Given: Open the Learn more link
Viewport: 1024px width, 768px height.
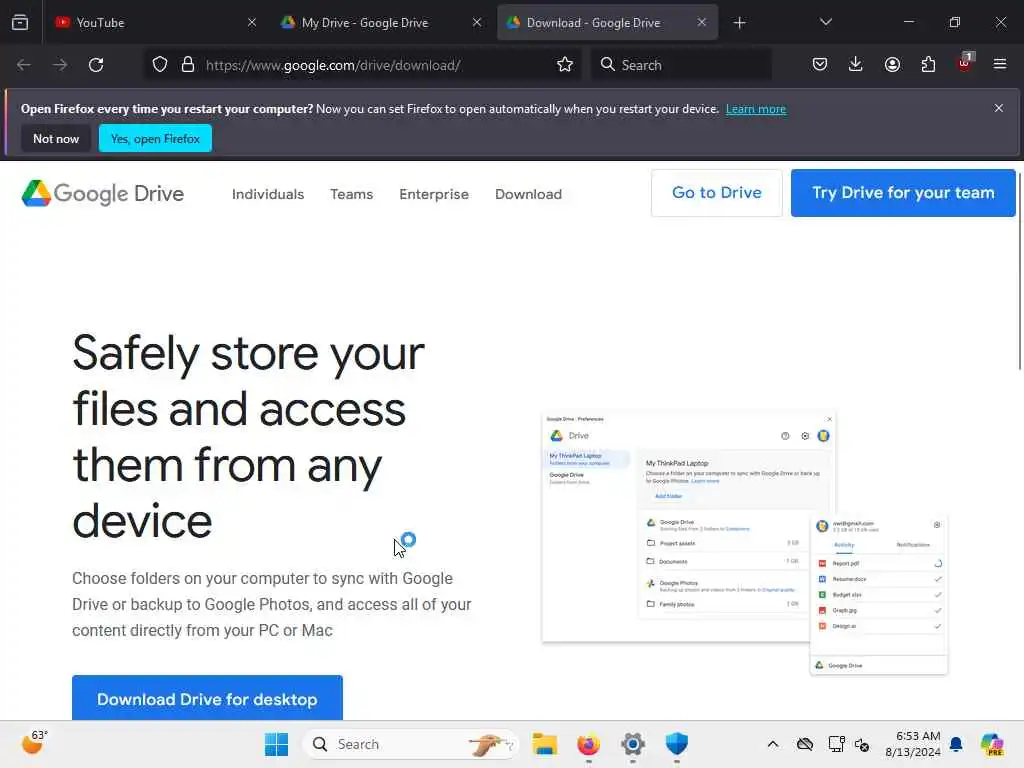Looking at the screenshot, I should 756,109.
